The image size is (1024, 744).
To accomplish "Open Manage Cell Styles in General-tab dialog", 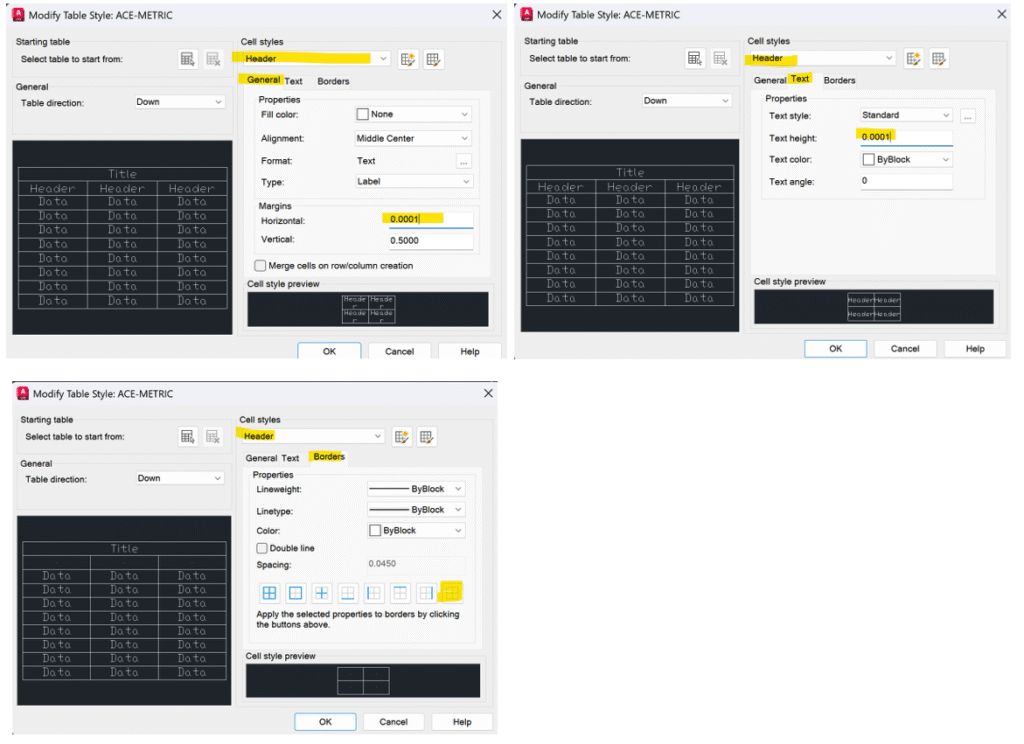I will [433, 59].
